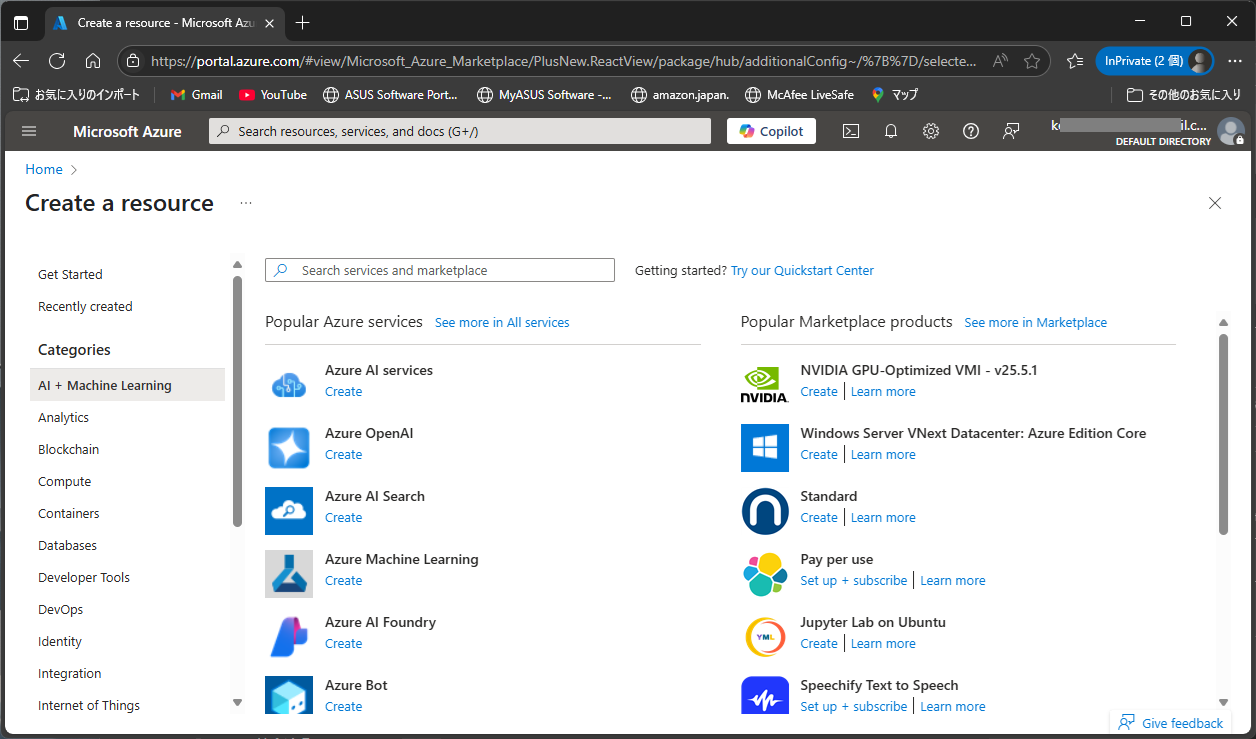Image resolution: width=1256 pixels, height=739 pixels.
Task: Click the Home breadcrumb link
Action: click(x=44, y=169)
